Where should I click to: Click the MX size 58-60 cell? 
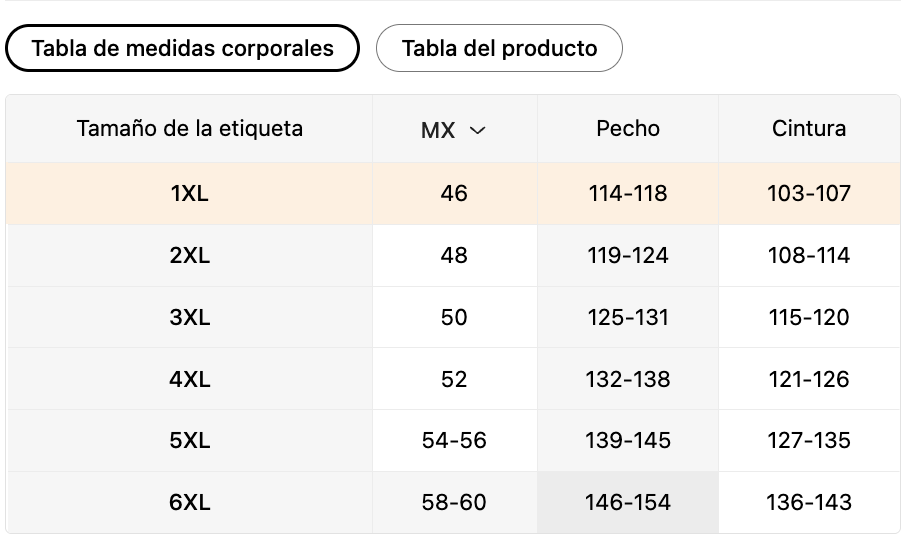click(x=454, y=502)
